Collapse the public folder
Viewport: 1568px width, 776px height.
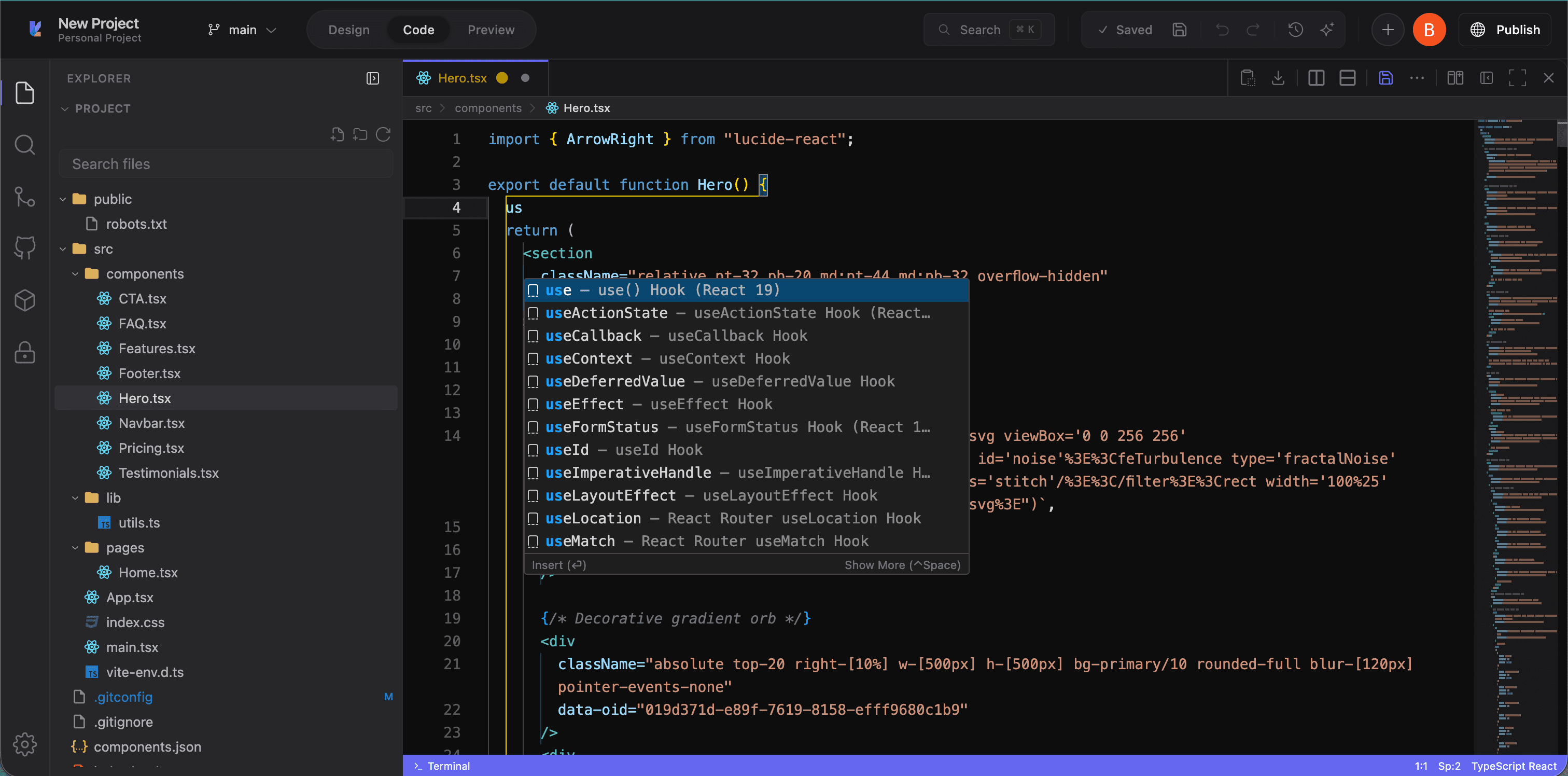point(63,199)
